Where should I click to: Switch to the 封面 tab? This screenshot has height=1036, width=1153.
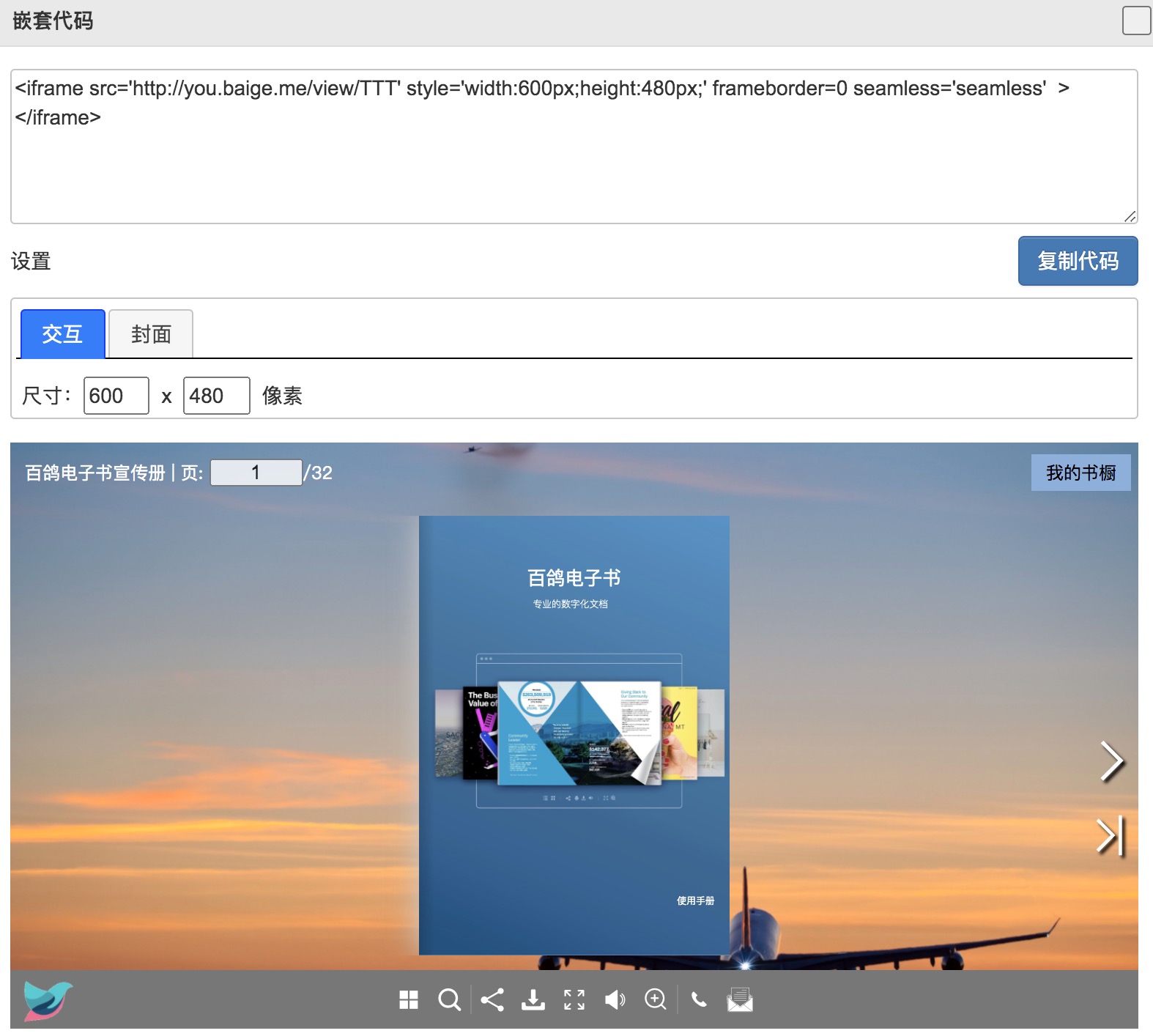tap(151, 334)
